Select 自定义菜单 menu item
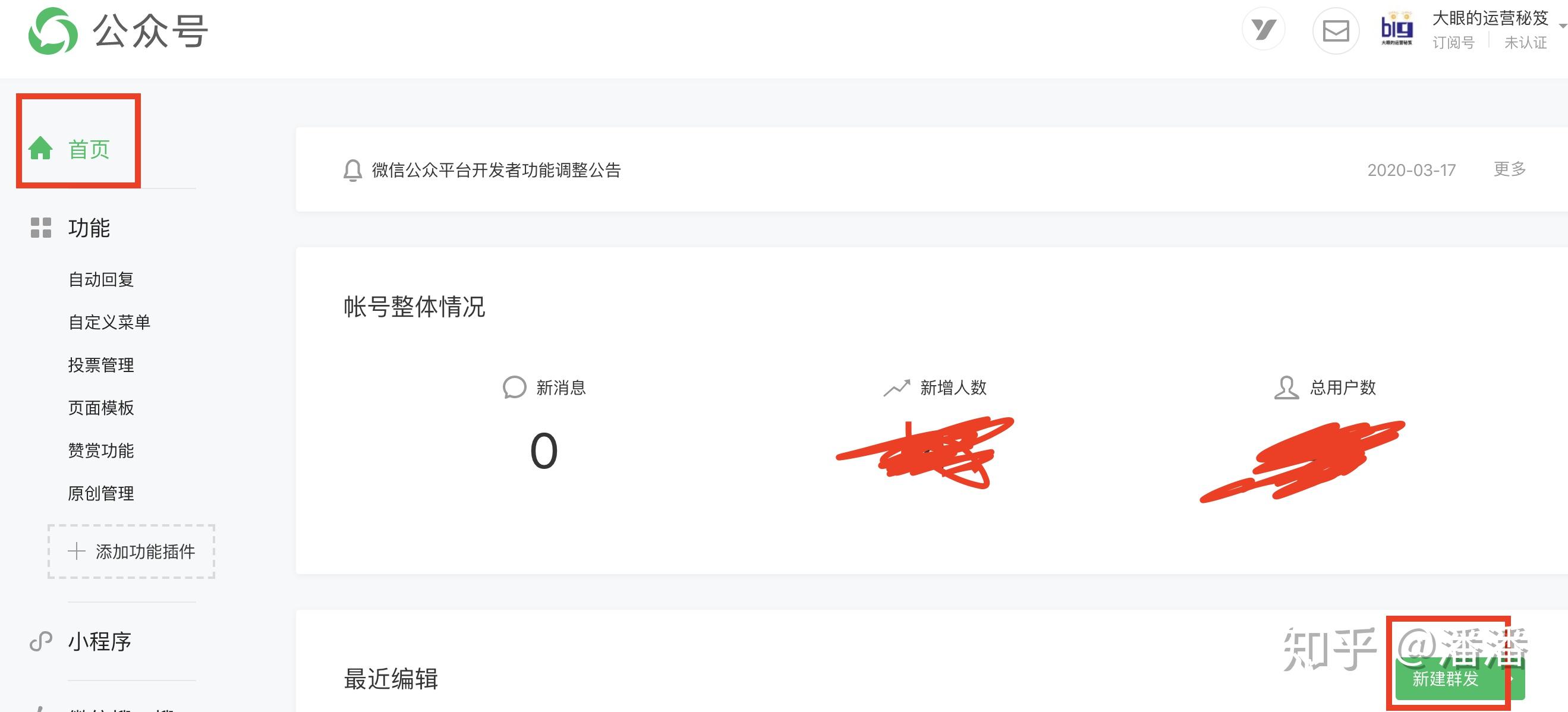Image resolution: width=1568 pixels, height=712 pixels. [x=109, y=322]
